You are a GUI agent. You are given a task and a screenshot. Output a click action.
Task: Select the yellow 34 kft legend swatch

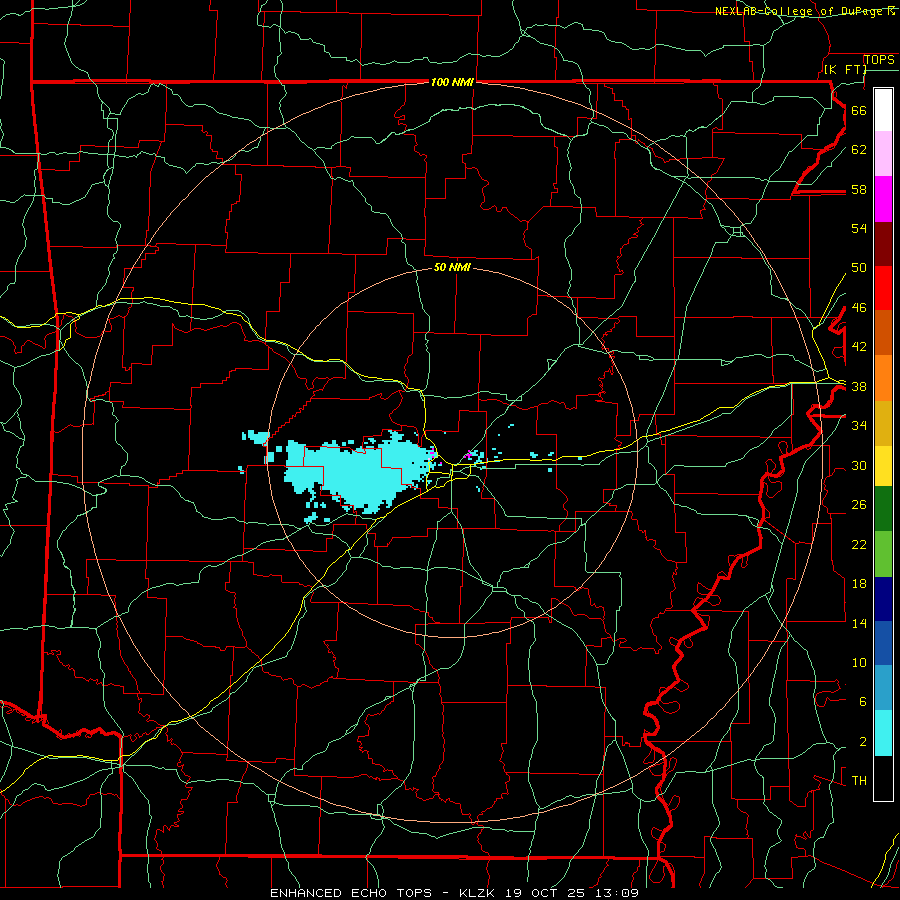tap(883, 466)
